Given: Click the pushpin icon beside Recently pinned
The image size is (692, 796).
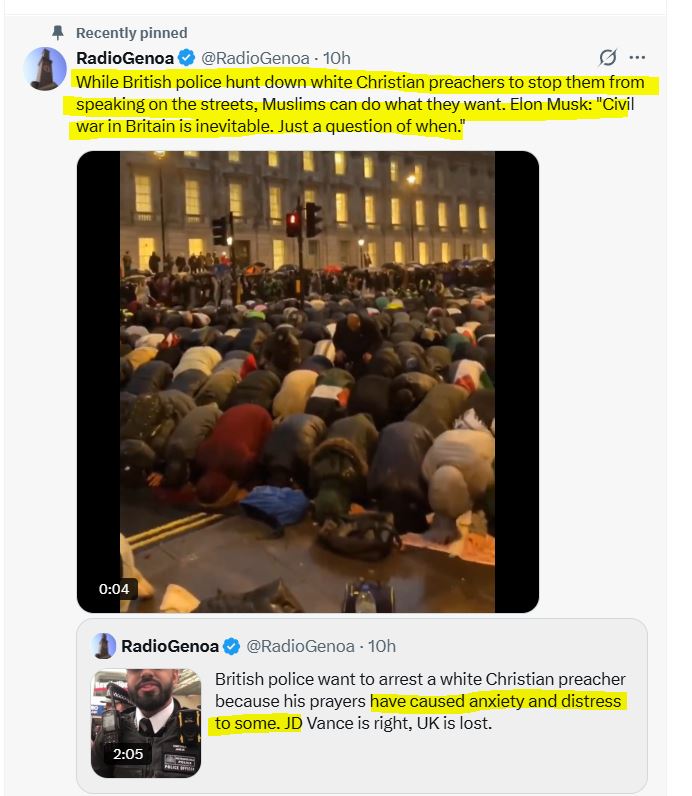Looking at the screenshot, I should (x=58, y=32).
